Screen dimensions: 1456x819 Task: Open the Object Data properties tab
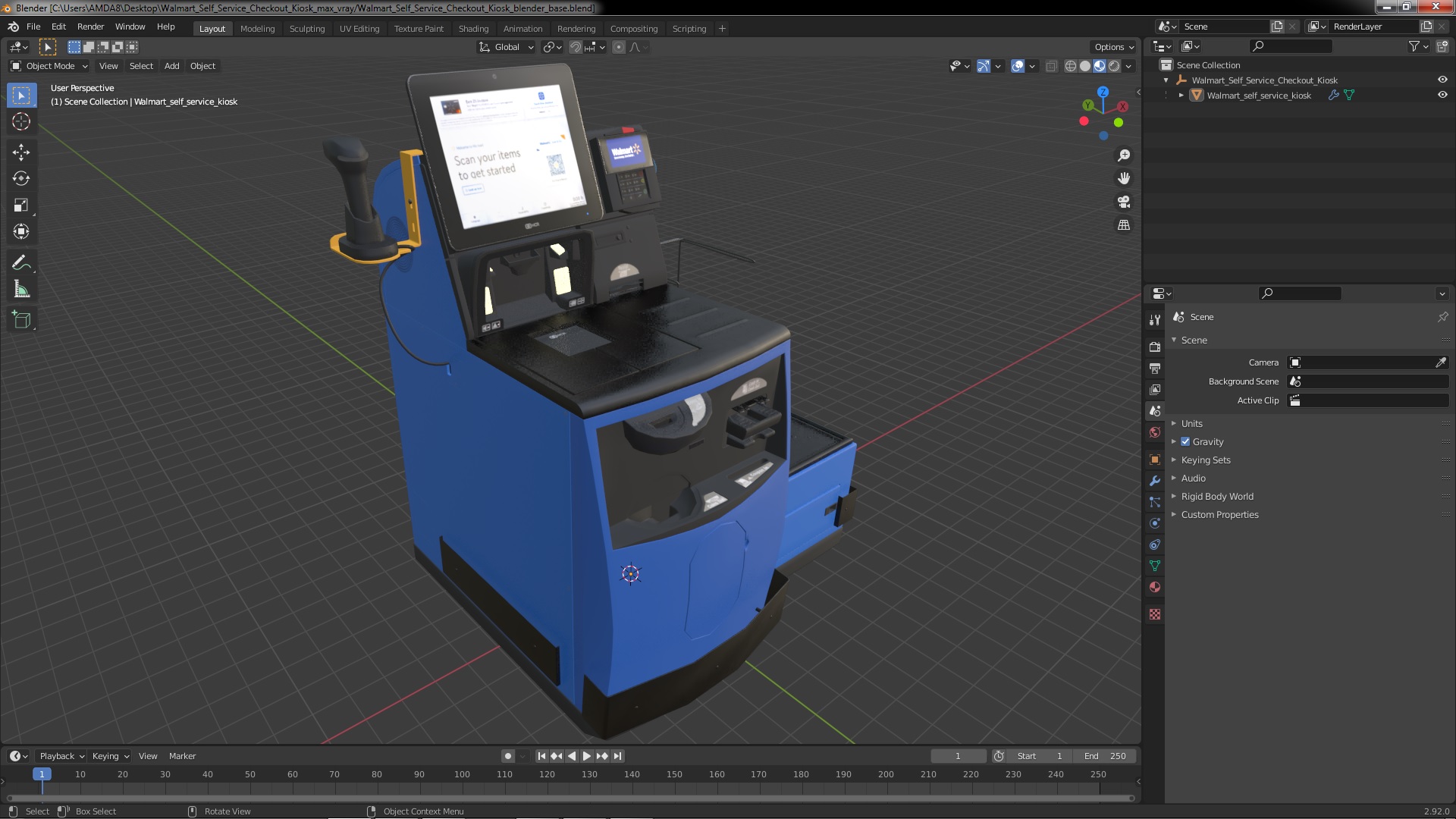coord(1155,566)
